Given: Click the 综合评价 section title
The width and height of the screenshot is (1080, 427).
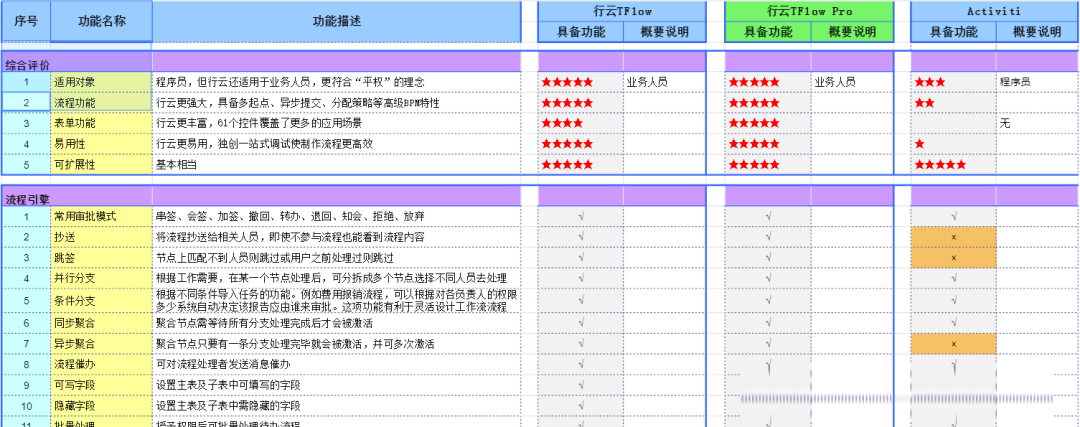Looking at the screenshot, I should [28, 65].
